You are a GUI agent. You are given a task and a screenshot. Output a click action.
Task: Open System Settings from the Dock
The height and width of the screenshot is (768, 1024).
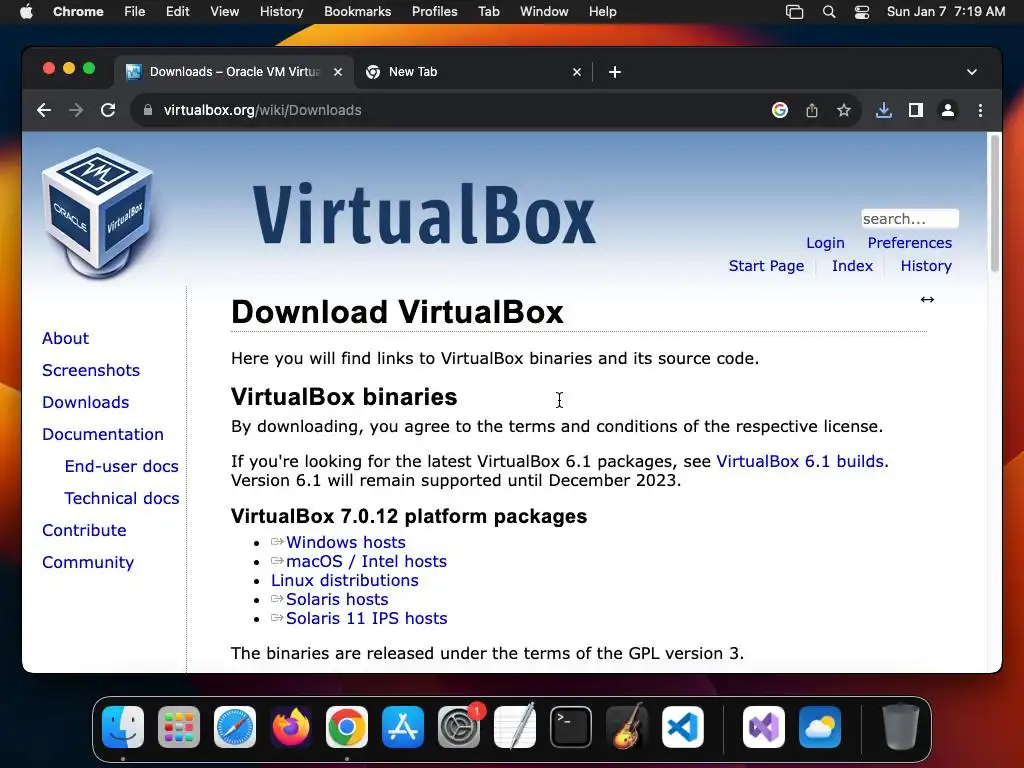tap(459, 727)
